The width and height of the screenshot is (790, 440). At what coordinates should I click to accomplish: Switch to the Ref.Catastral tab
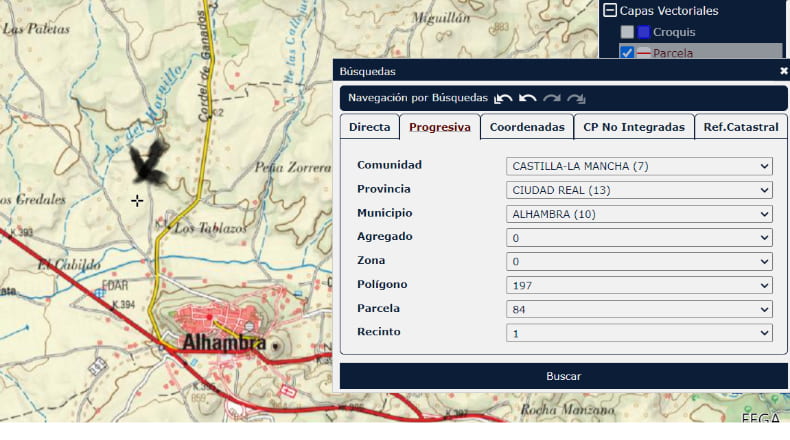pyautogui.click(x=741, y=127)
